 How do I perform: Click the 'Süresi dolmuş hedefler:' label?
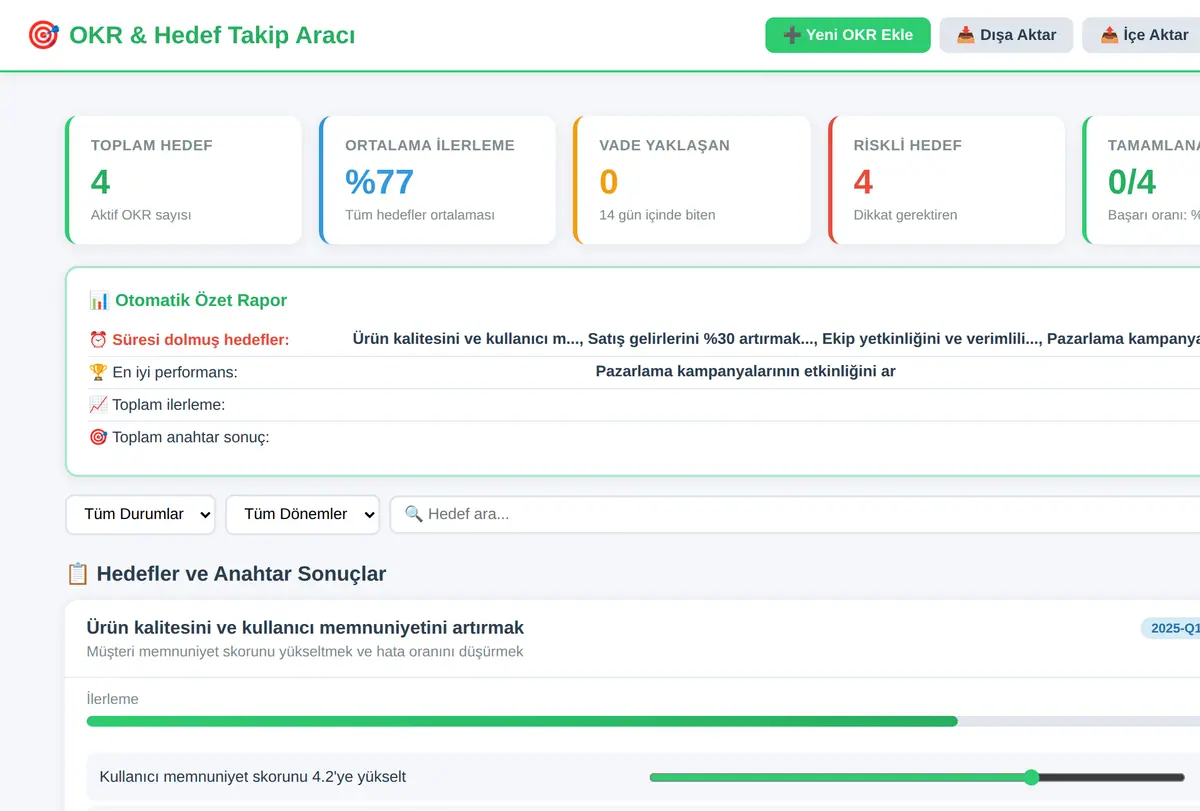[200, 340]
